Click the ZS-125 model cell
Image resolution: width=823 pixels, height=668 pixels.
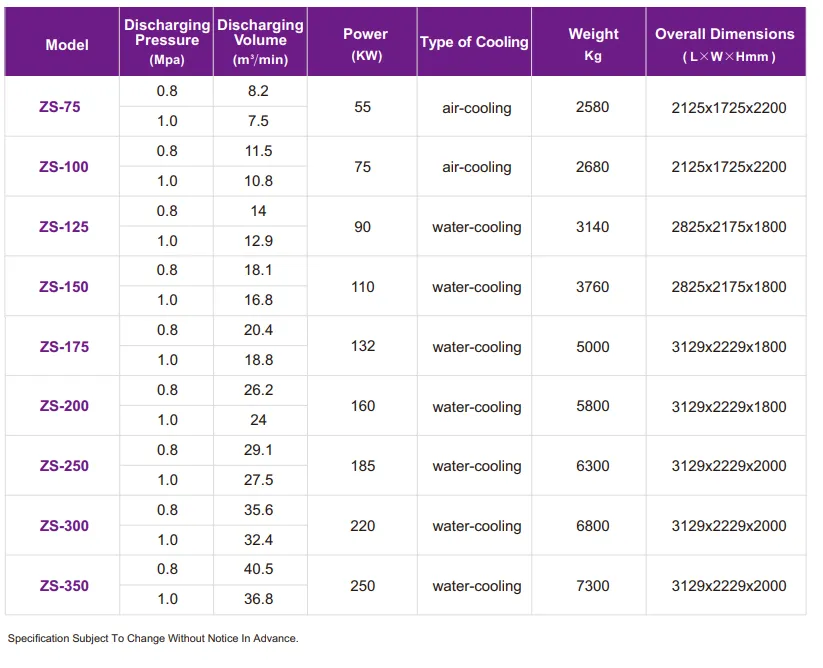point(64,227)
